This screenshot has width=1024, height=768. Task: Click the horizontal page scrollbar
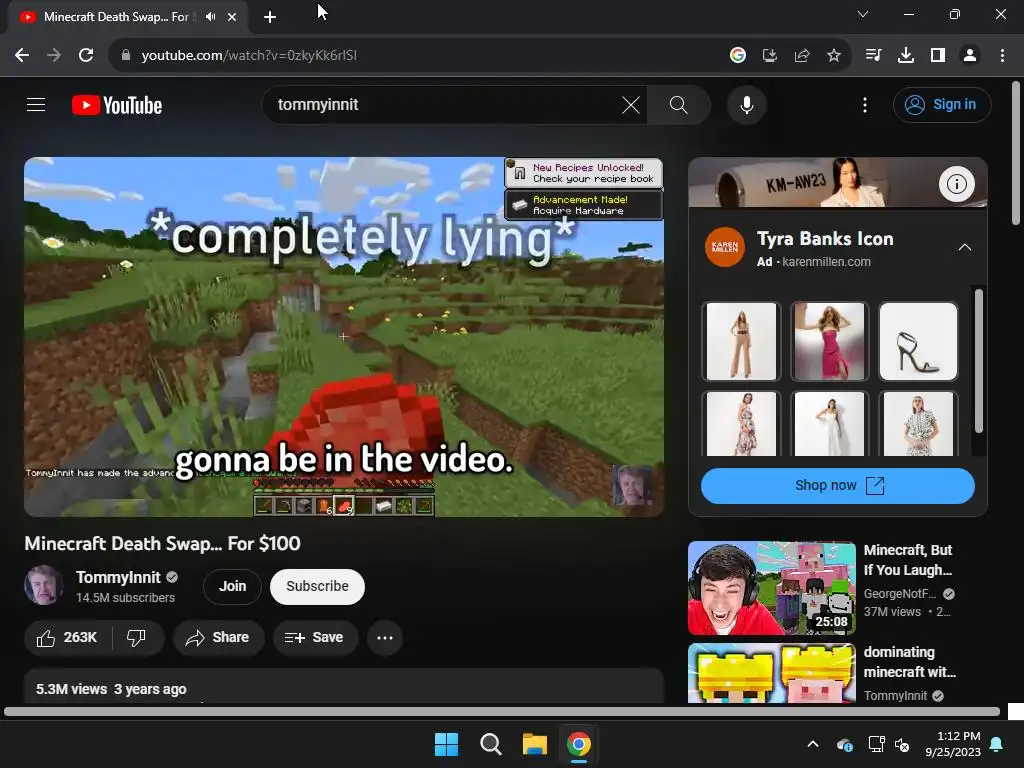[502, 711]
